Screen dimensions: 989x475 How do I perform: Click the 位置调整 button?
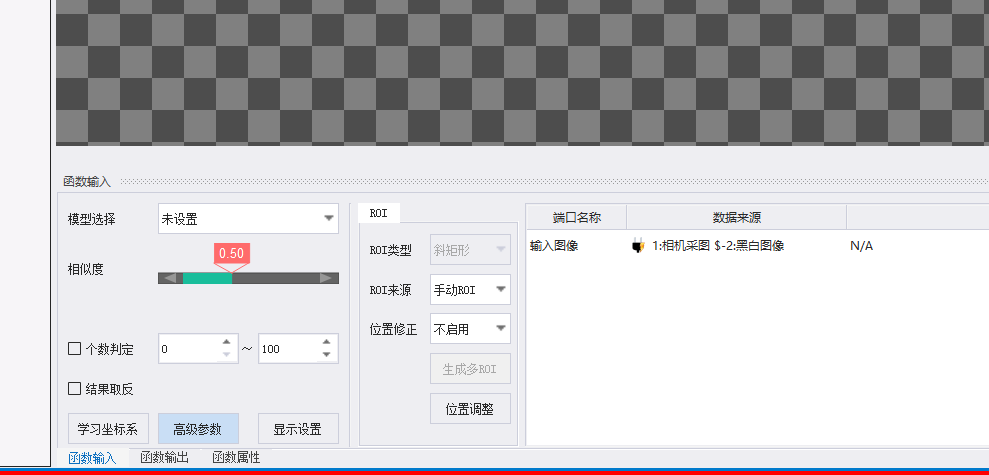coord(470,409)
